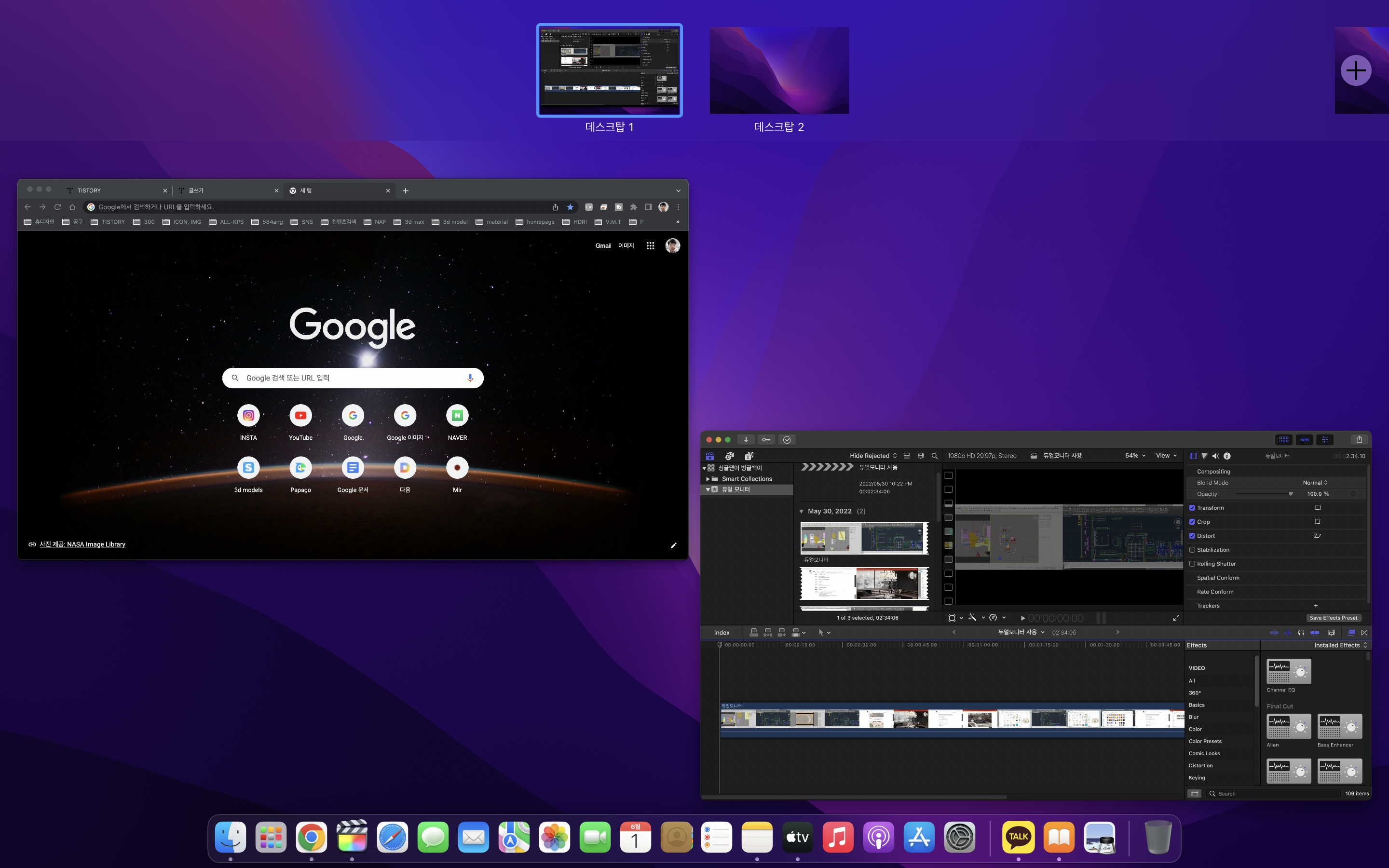Uncheck the Distort checkbox

pos(1192,536)
